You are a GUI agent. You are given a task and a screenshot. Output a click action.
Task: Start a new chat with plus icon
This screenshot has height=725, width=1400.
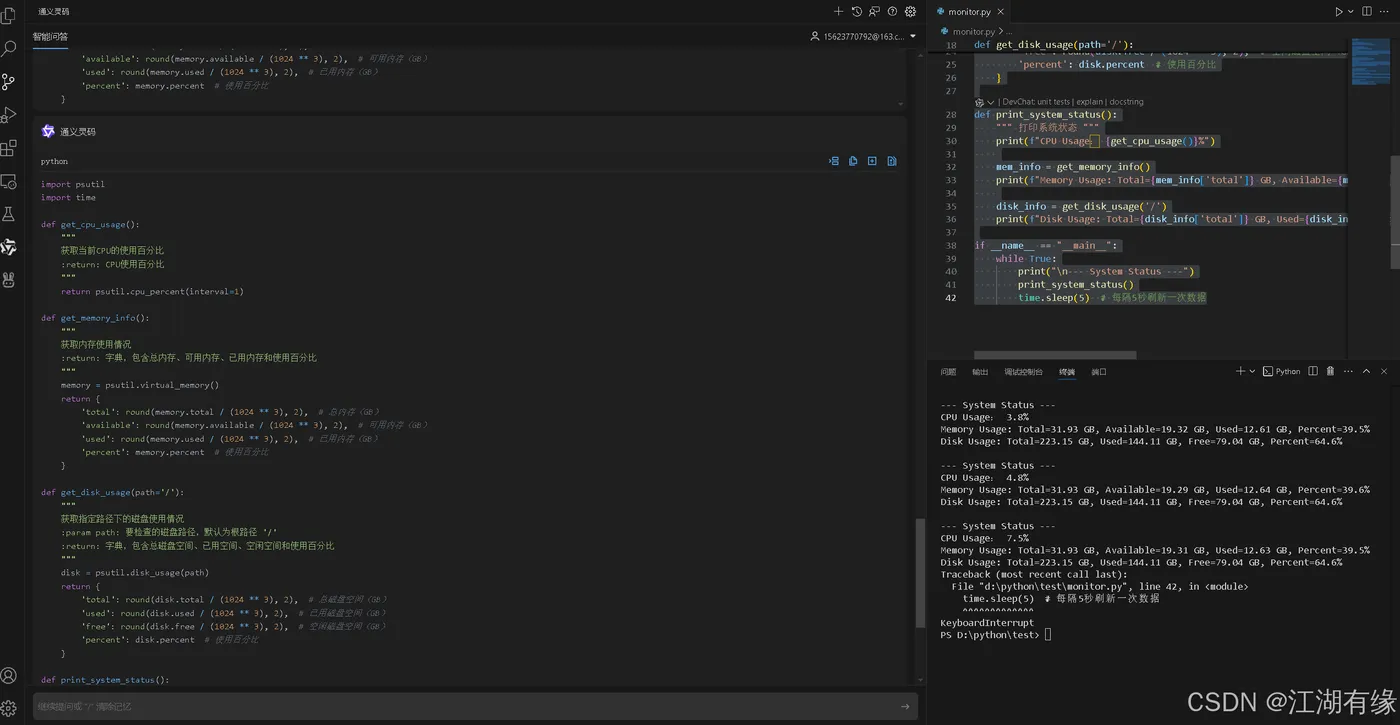838,12
